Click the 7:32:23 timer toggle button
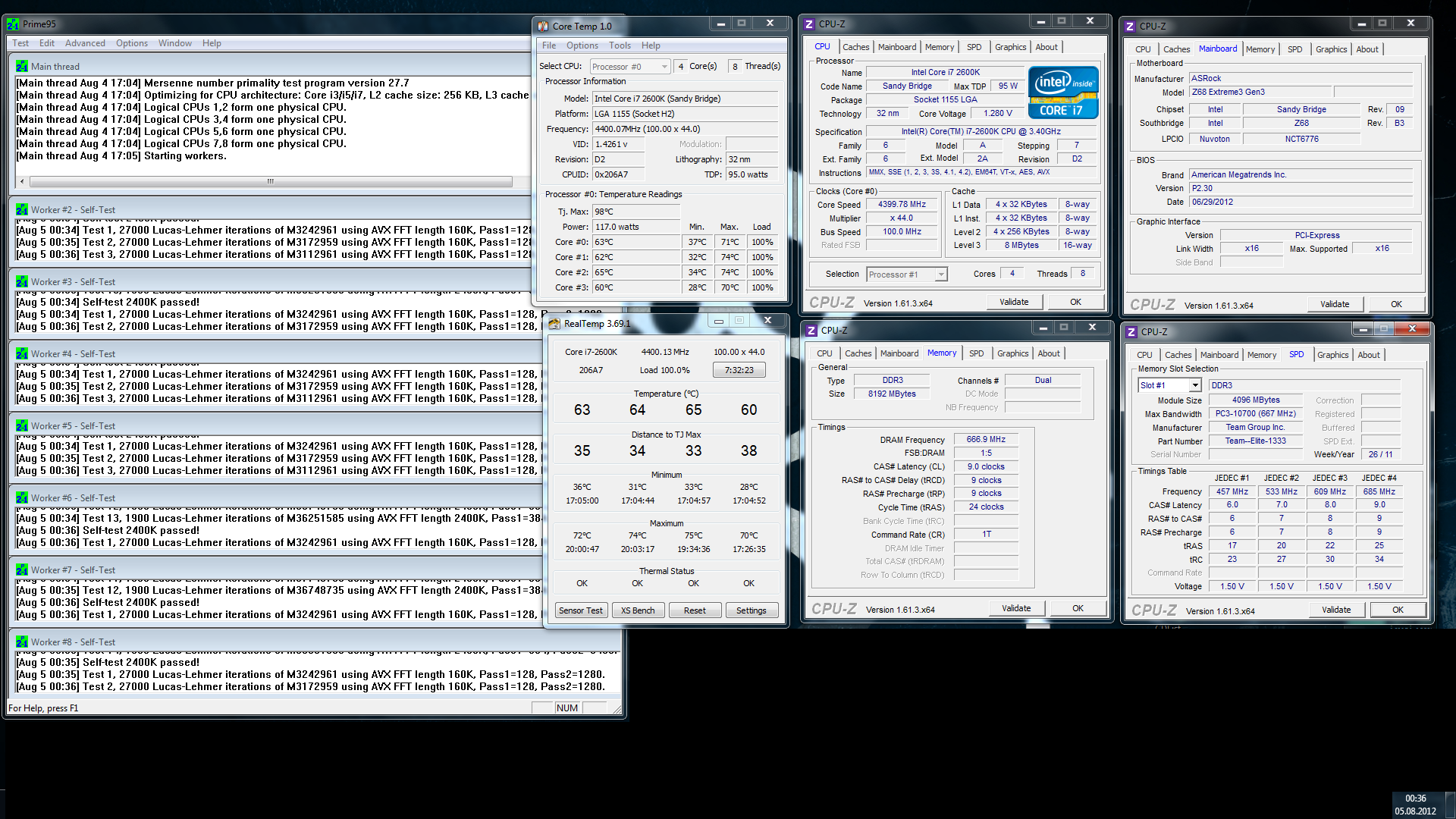The width and height of the screenshot is (1456, 819). click(739, 370)
